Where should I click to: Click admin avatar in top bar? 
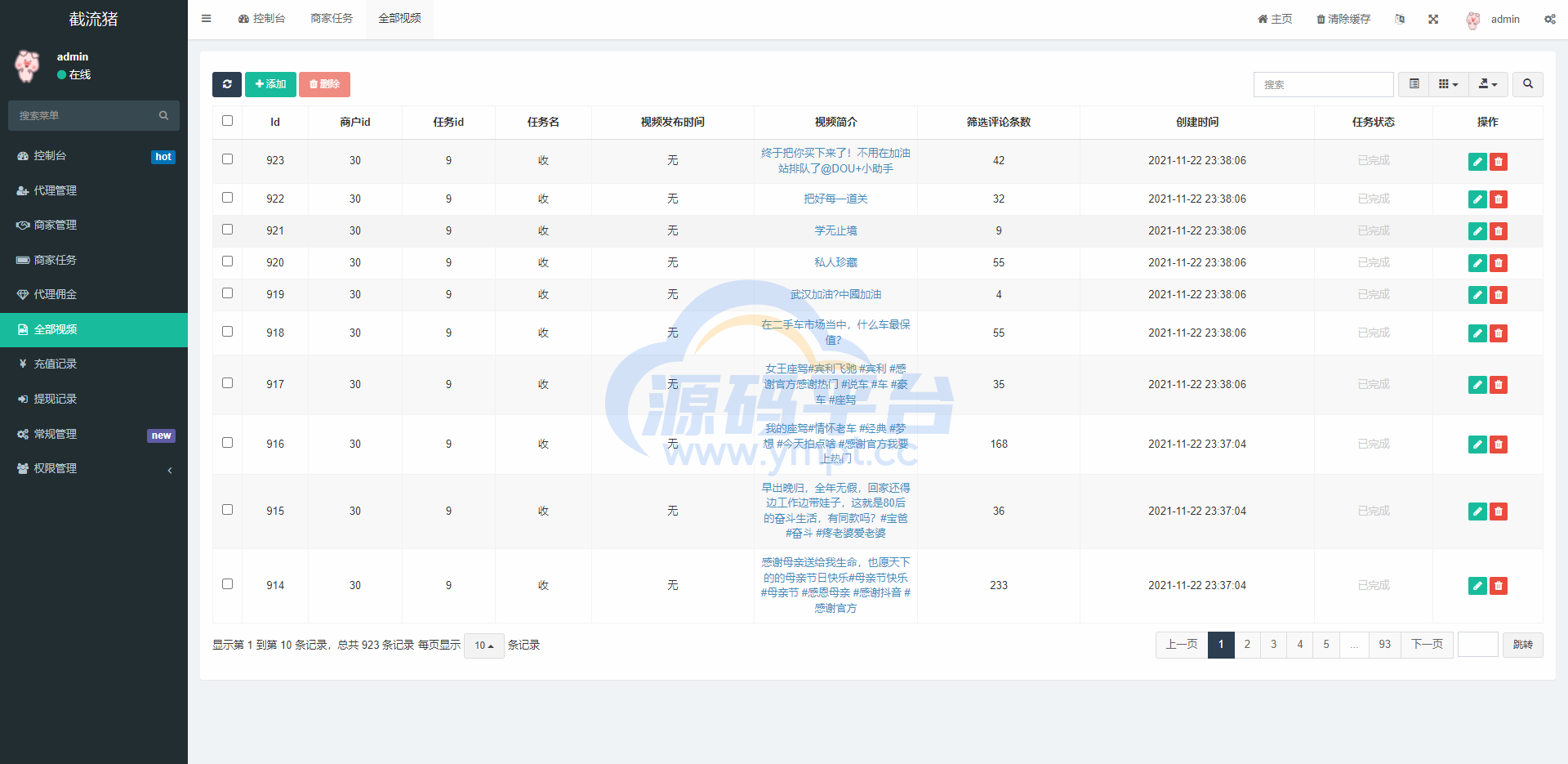tap(1472, 20)
